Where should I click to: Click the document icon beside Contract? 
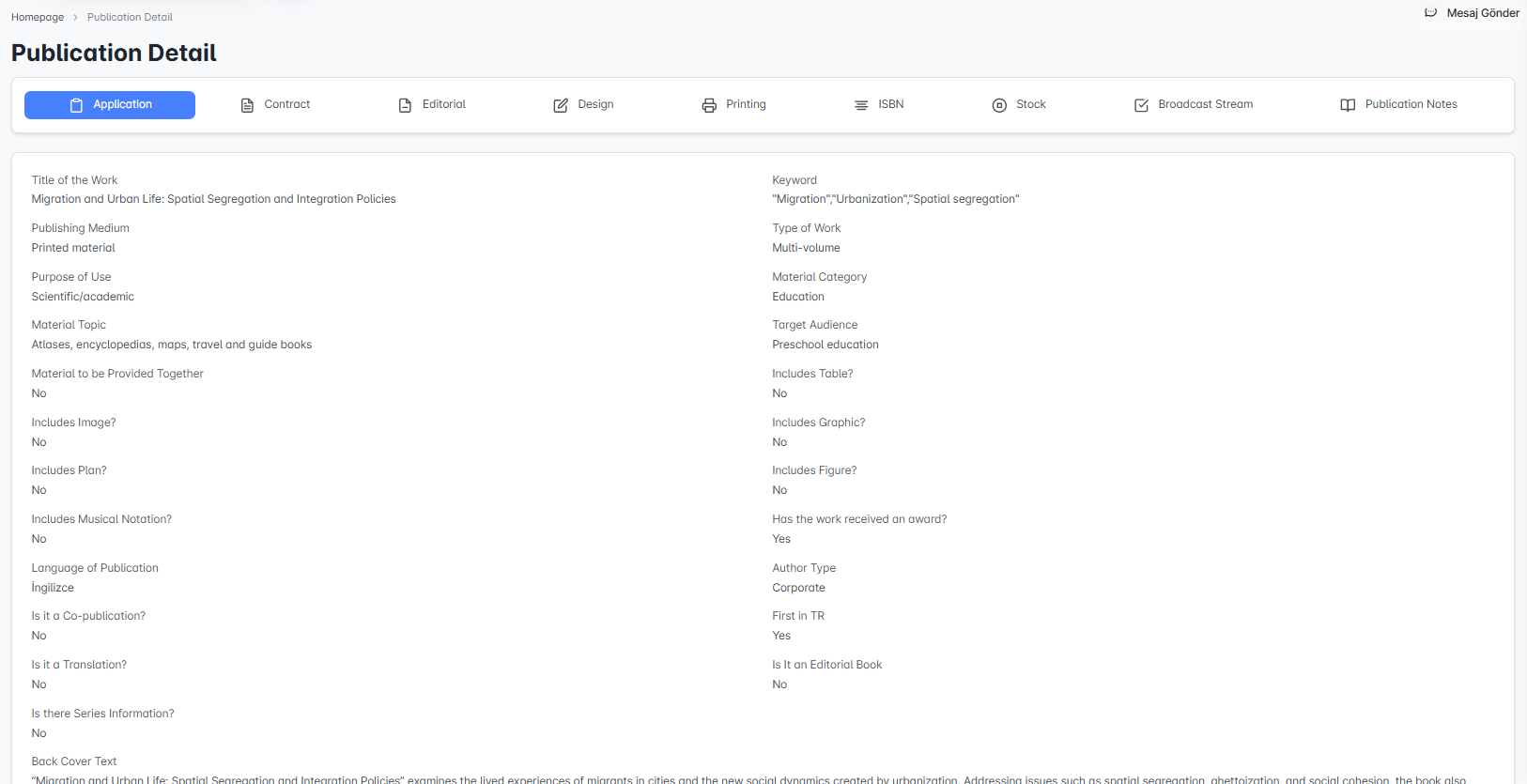coord(247,105)
